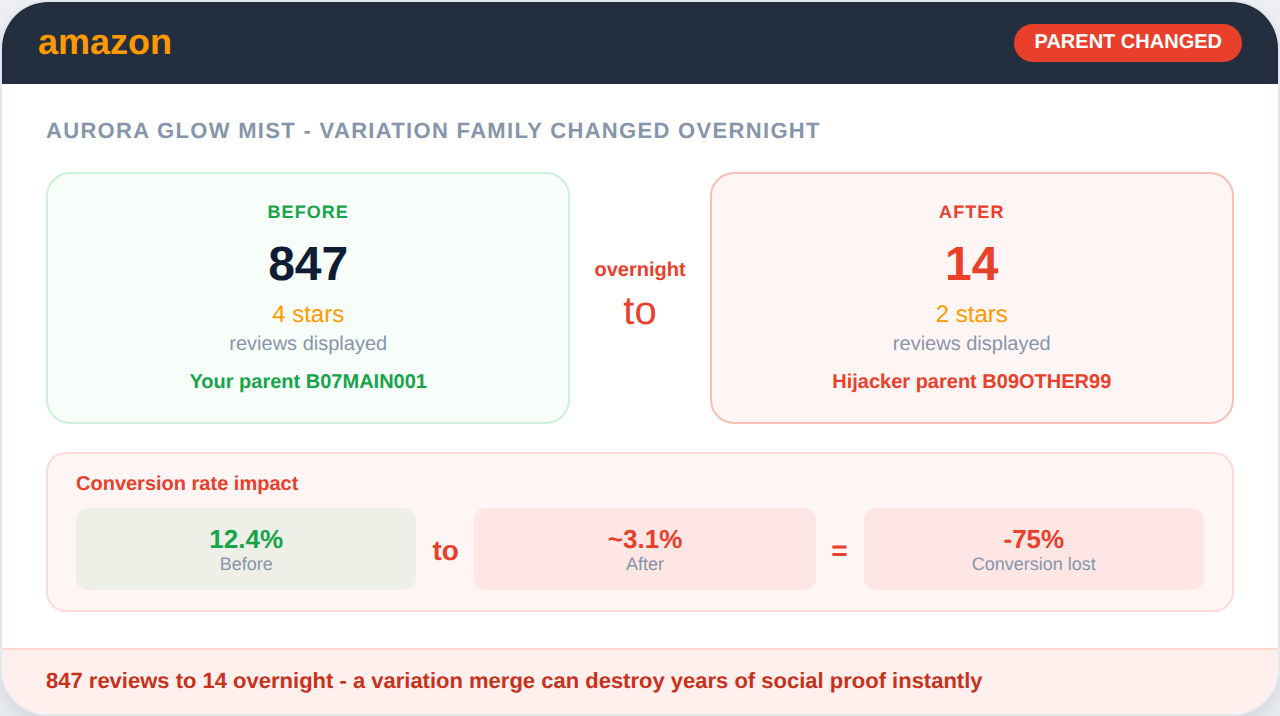Click the 12.4% Before conversion box
Screen dimensions: 1280x716
246,549
